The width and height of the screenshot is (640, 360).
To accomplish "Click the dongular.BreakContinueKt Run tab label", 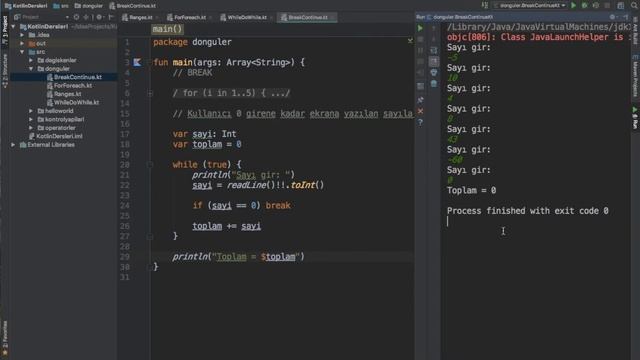I will pos(463,17).
